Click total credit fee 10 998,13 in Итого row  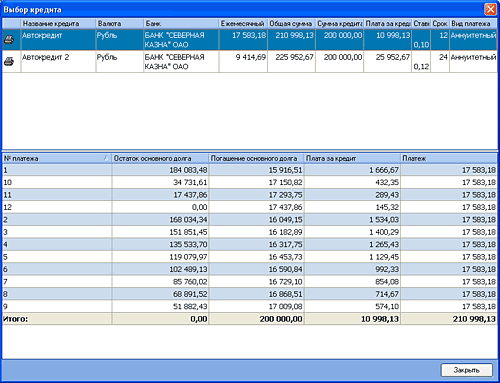click(x=380, y=319)
